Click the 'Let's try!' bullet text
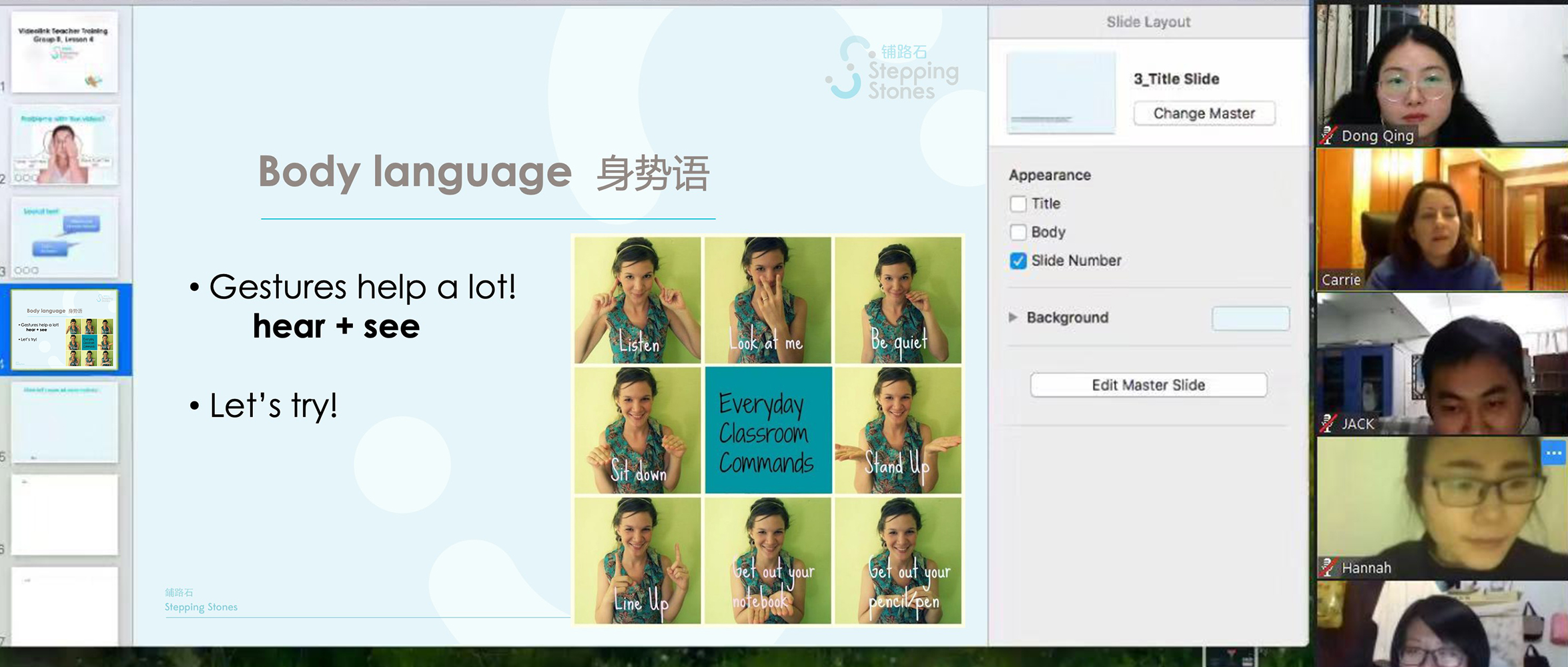 [x=274, y=406]
